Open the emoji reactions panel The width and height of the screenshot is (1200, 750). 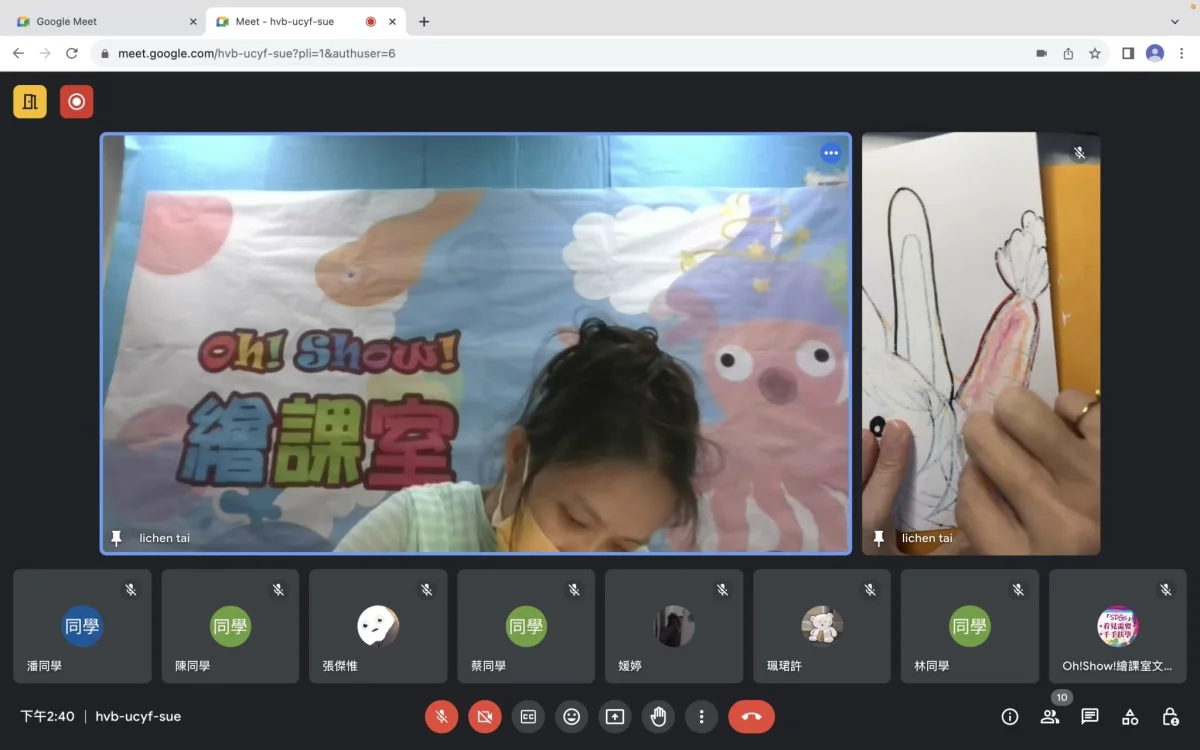(x=571, y=716)
